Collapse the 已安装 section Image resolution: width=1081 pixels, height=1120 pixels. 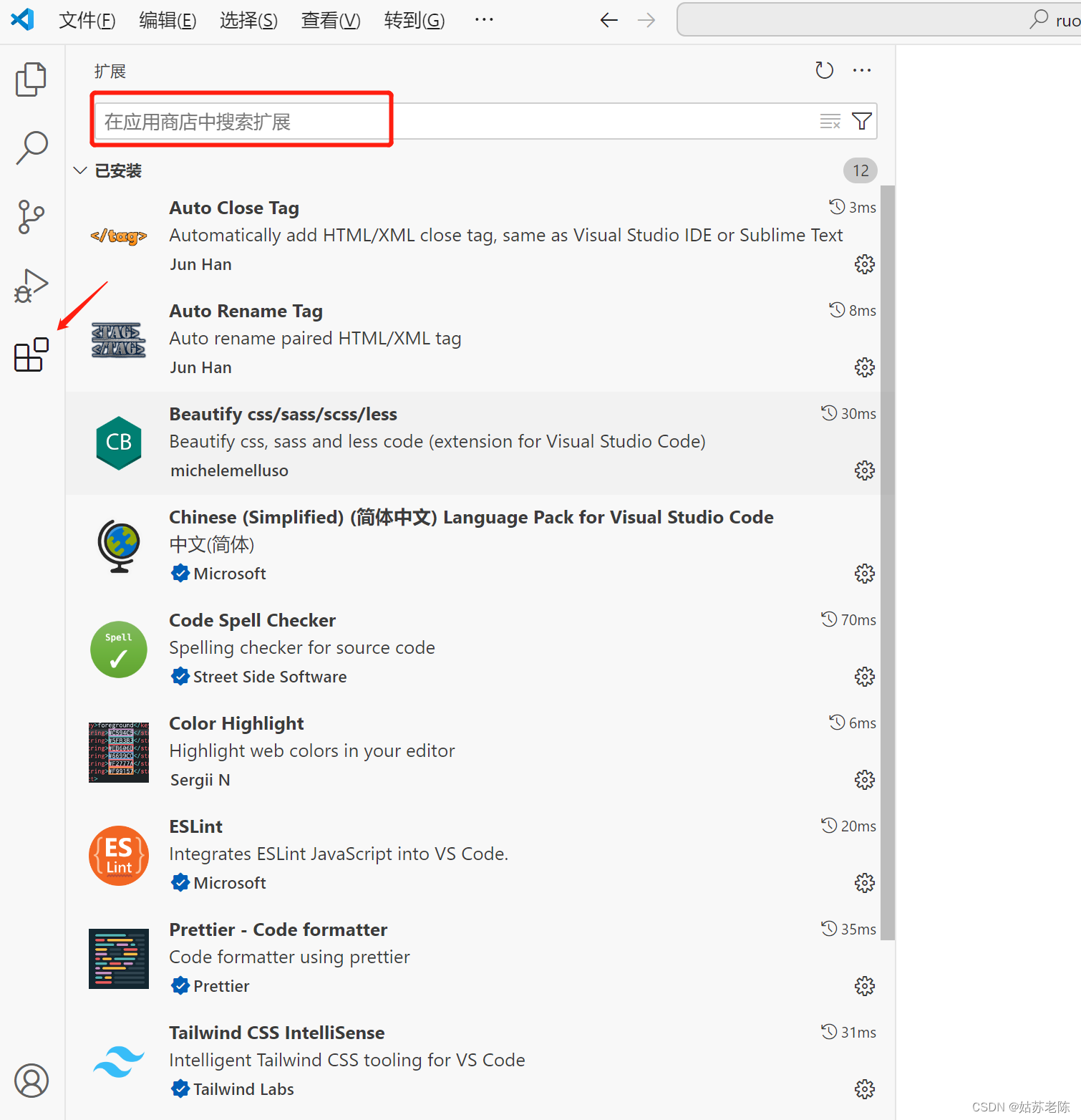pyautogui.click(x=80, y=170)
